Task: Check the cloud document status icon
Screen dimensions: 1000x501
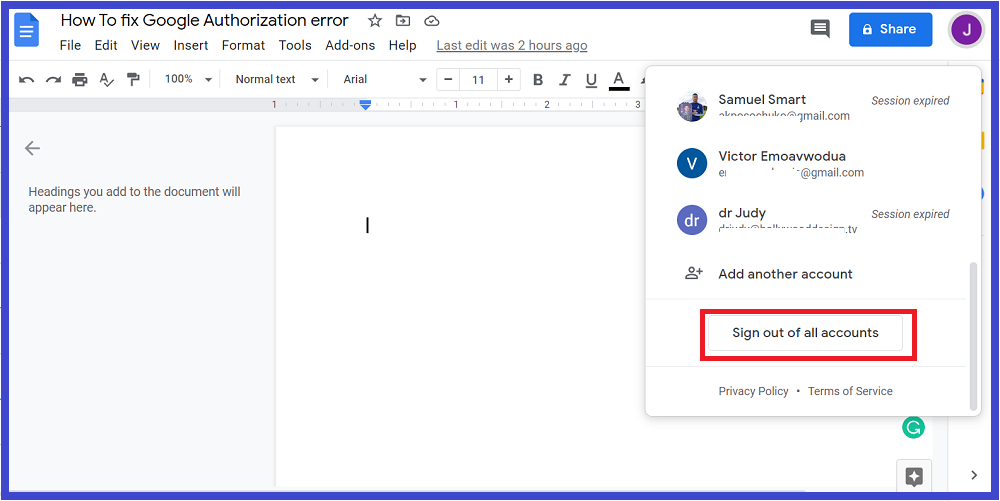Action: click(x=432, y=21)
